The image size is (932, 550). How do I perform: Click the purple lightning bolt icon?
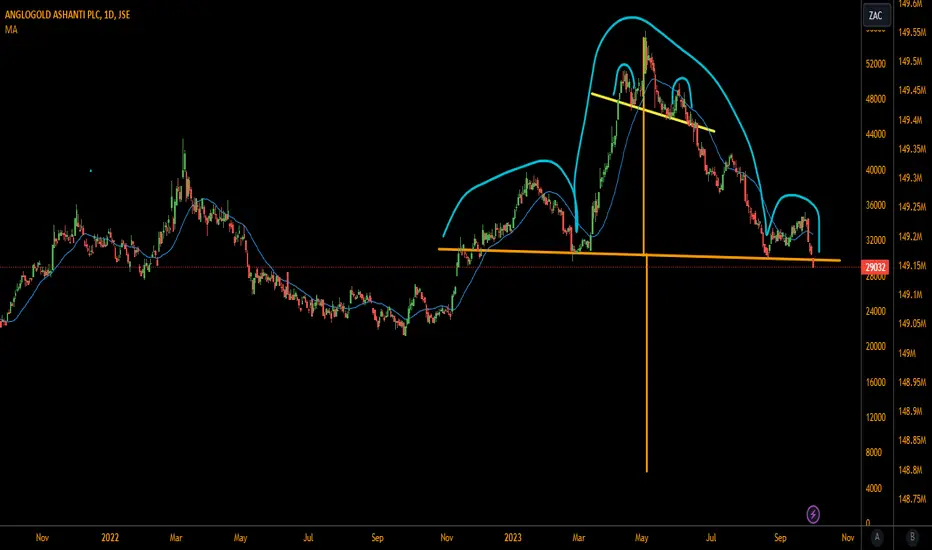813,514
